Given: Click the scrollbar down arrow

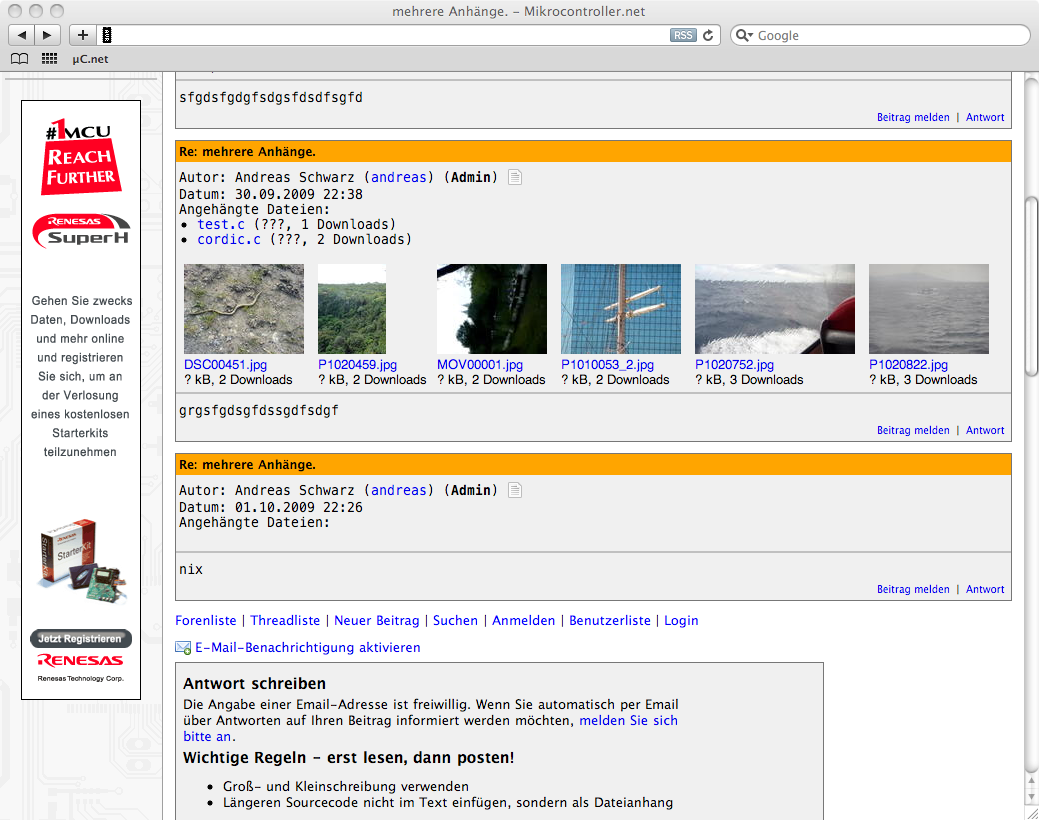Looking at the screenshot, I should pos(1031,796).
